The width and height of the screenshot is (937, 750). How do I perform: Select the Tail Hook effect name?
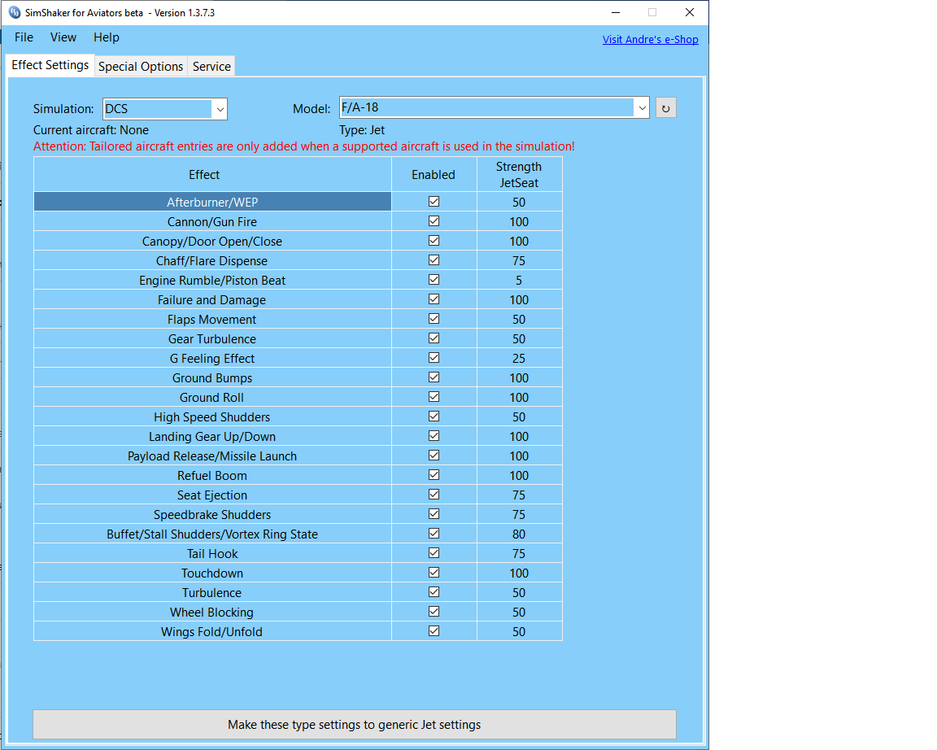point(212,553)
